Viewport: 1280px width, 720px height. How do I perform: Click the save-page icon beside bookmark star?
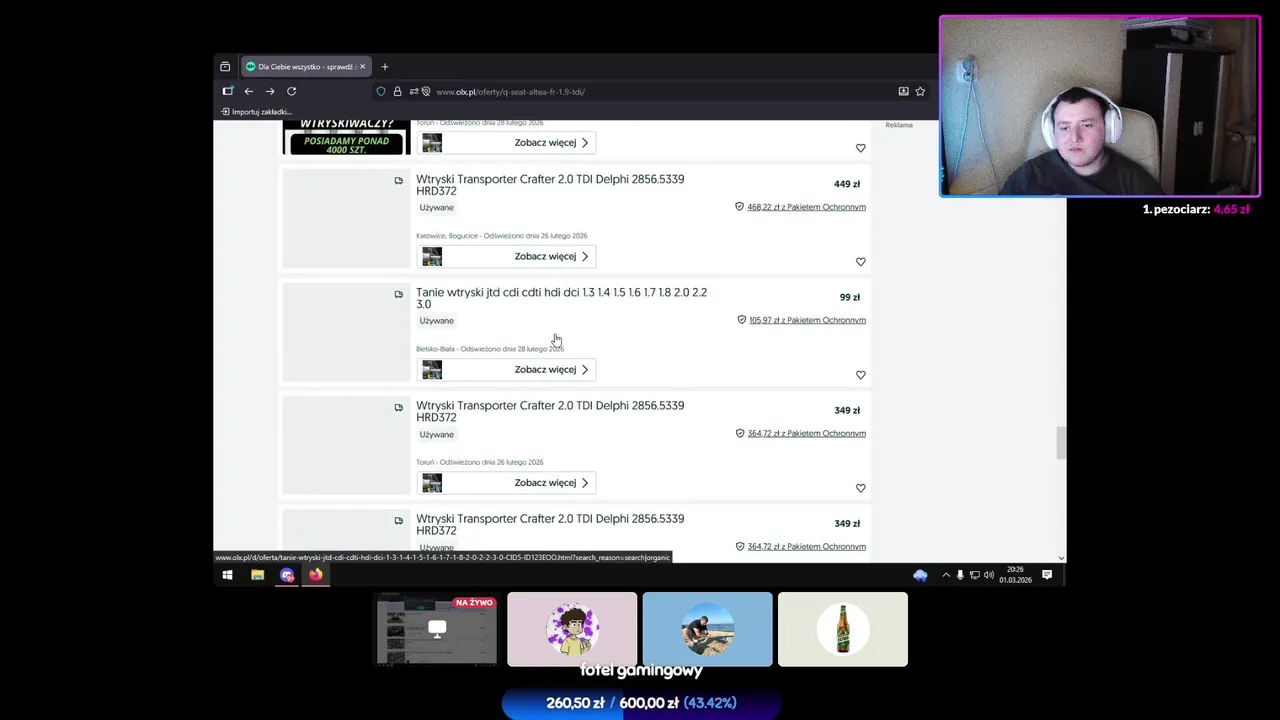(x=903, y=91)
